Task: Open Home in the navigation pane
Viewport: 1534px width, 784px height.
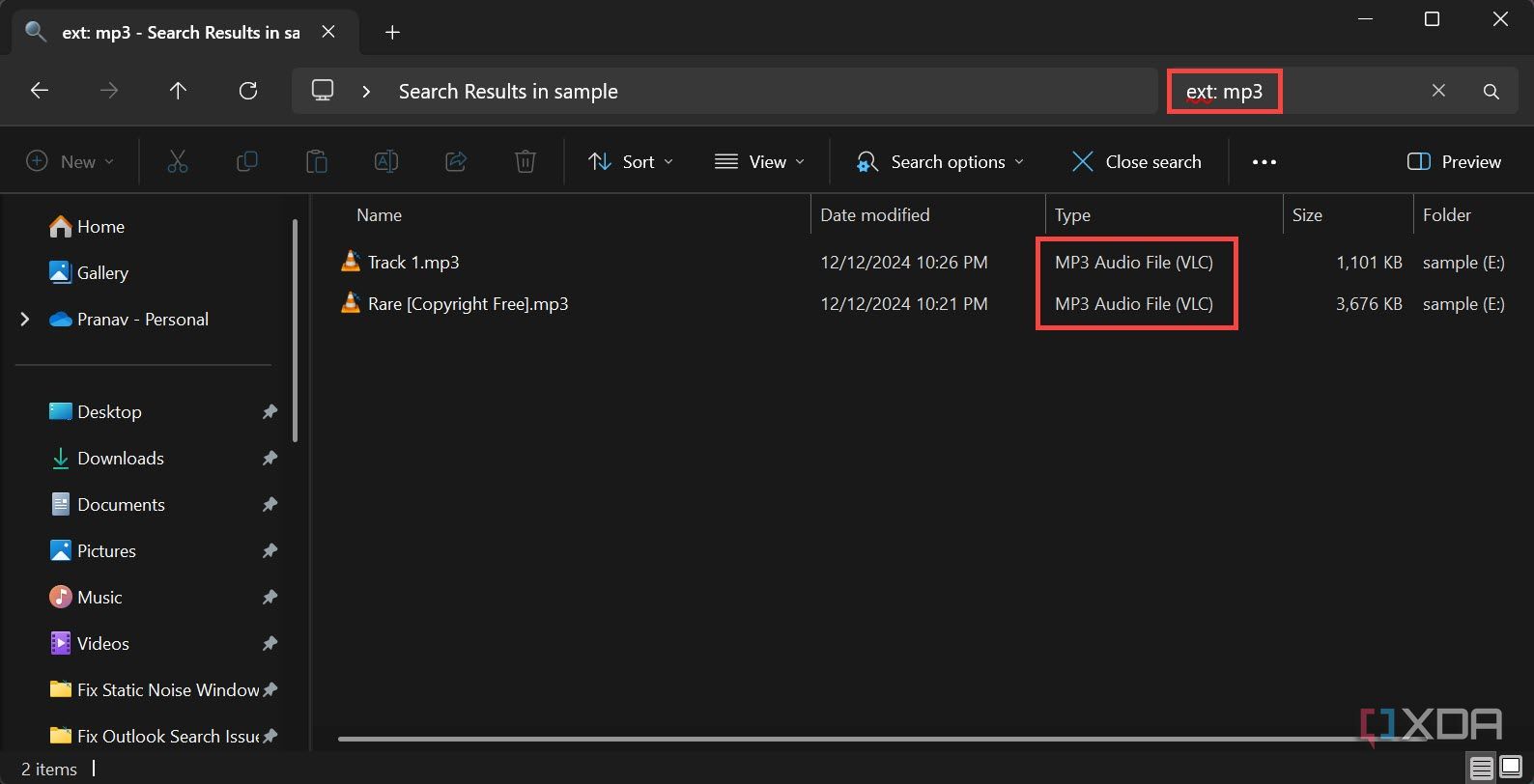Action: [x=87, y=227]
